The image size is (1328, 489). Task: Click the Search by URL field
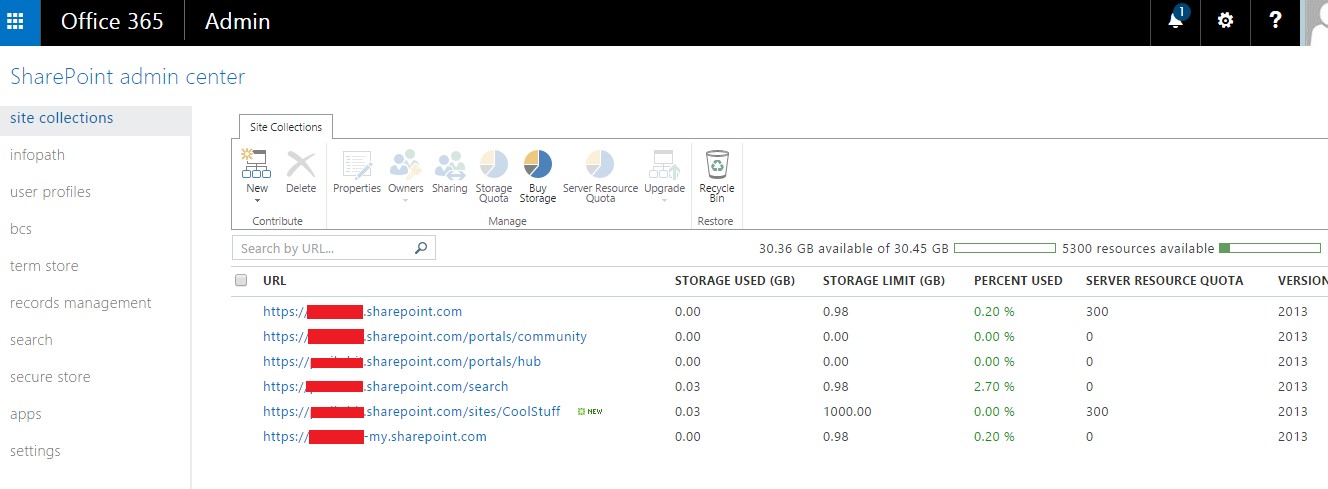(x=323, y=248)
